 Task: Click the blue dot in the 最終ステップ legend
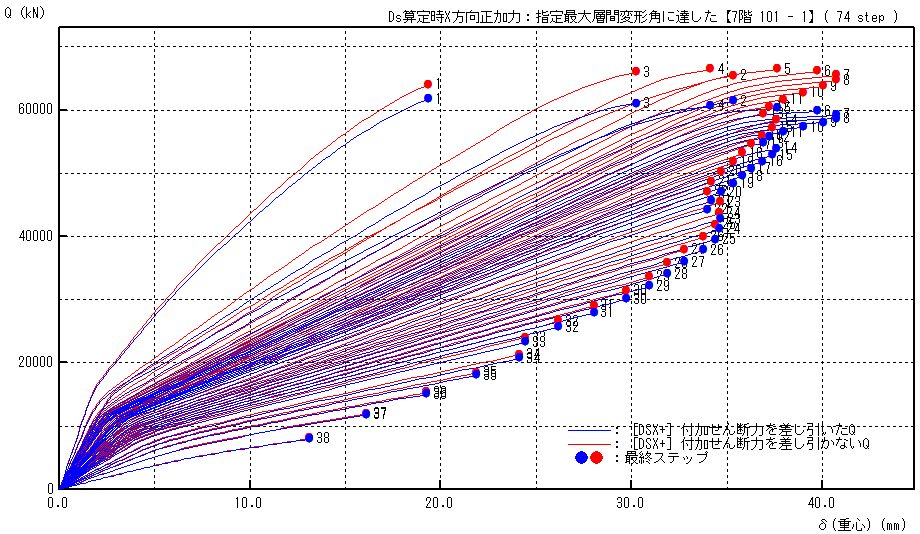point(581,458)
